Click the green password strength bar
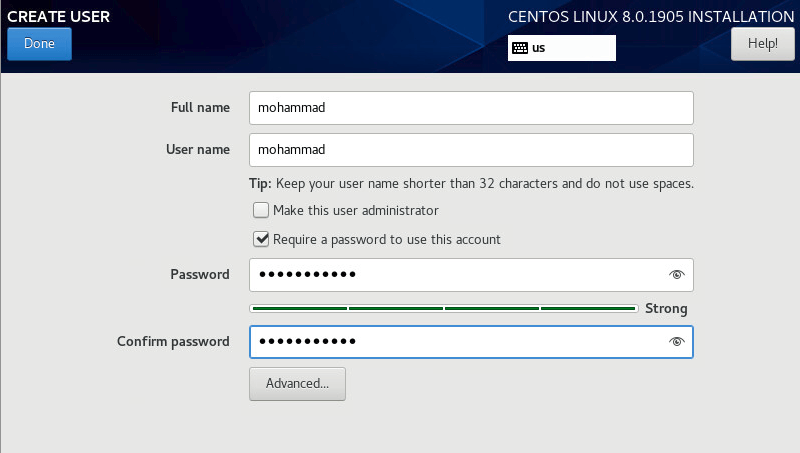This screenshot has width=800, height=453. pos(443,309)
